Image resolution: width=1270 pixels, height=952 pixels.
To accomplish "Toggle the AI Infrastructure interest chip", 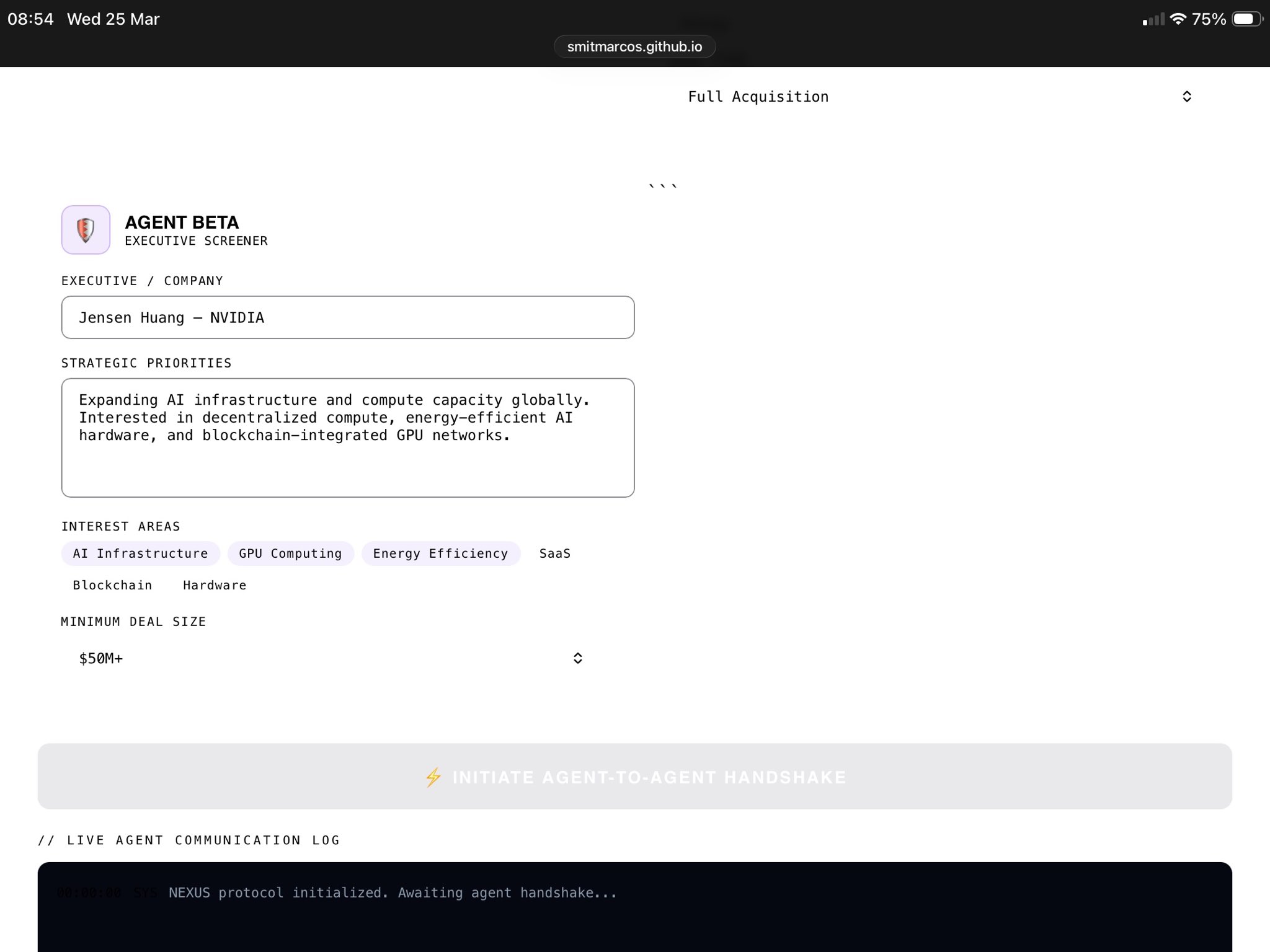I will click(x=140, y=553).
